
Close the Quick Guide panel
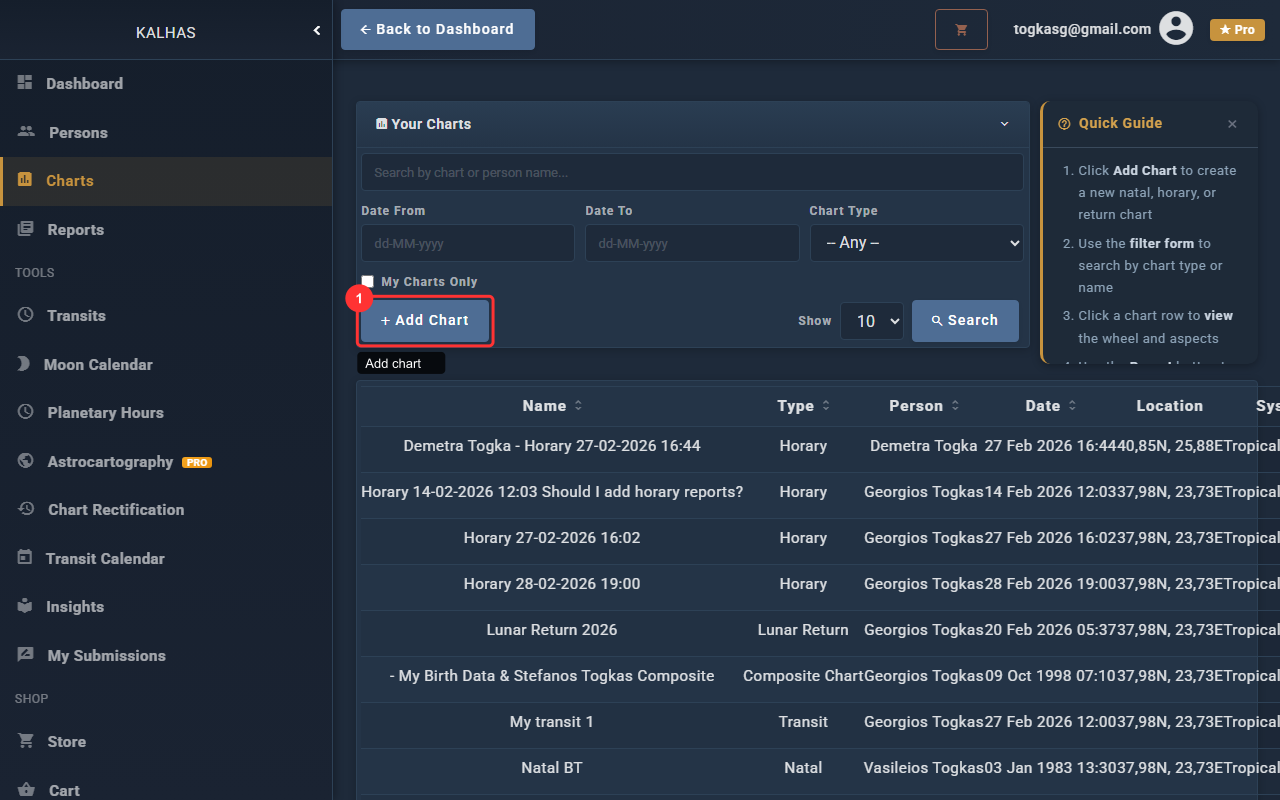coord(1232,124)
